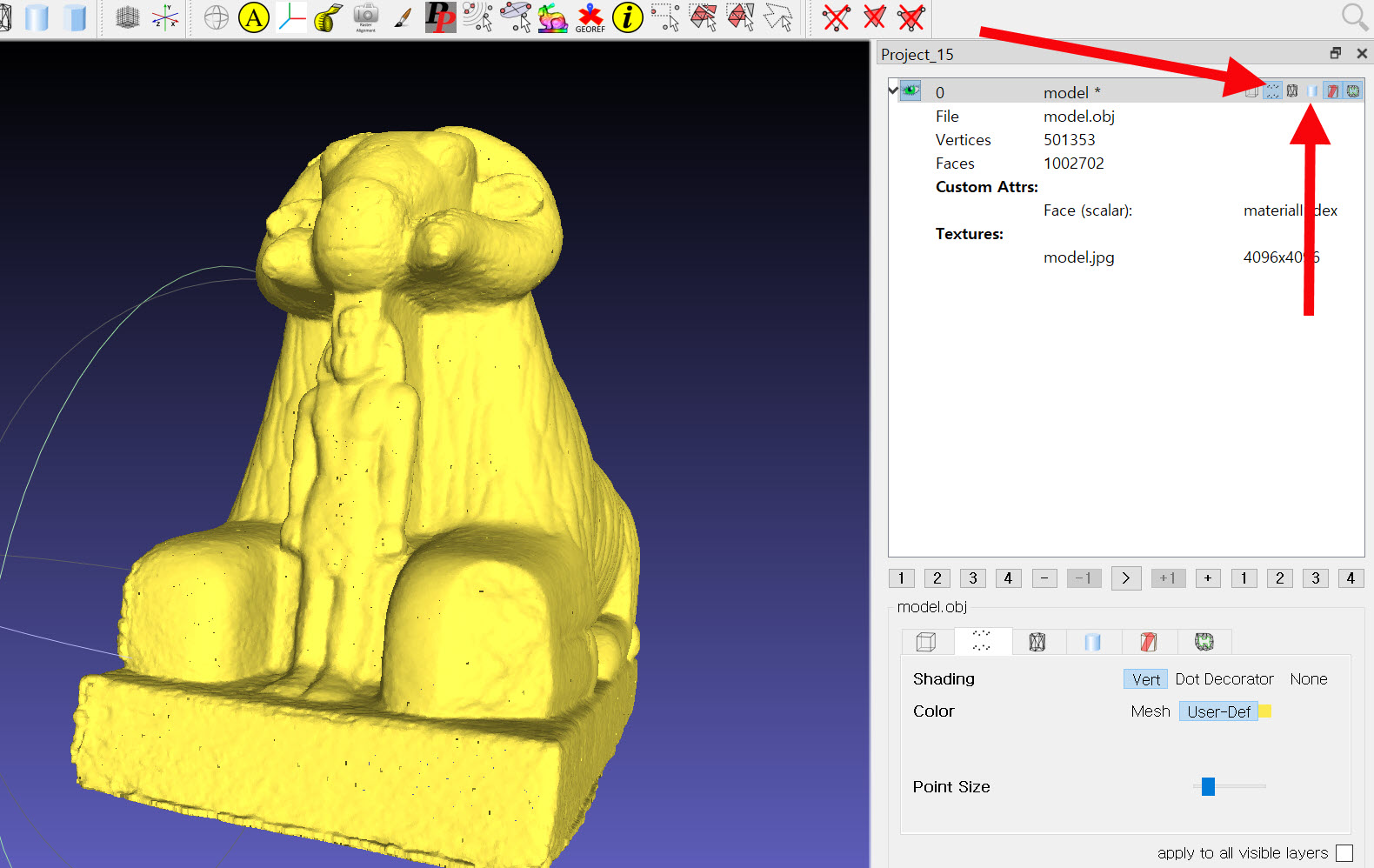Set Shading to None
Viewport: 1374px width, 868px height.
pyautogui.click(x=1309, y=679)
